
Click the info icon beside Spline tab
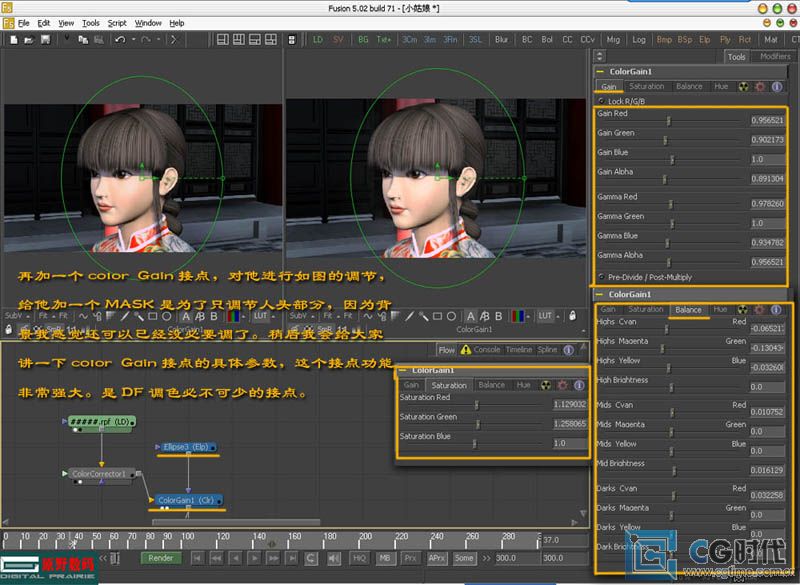568,350
